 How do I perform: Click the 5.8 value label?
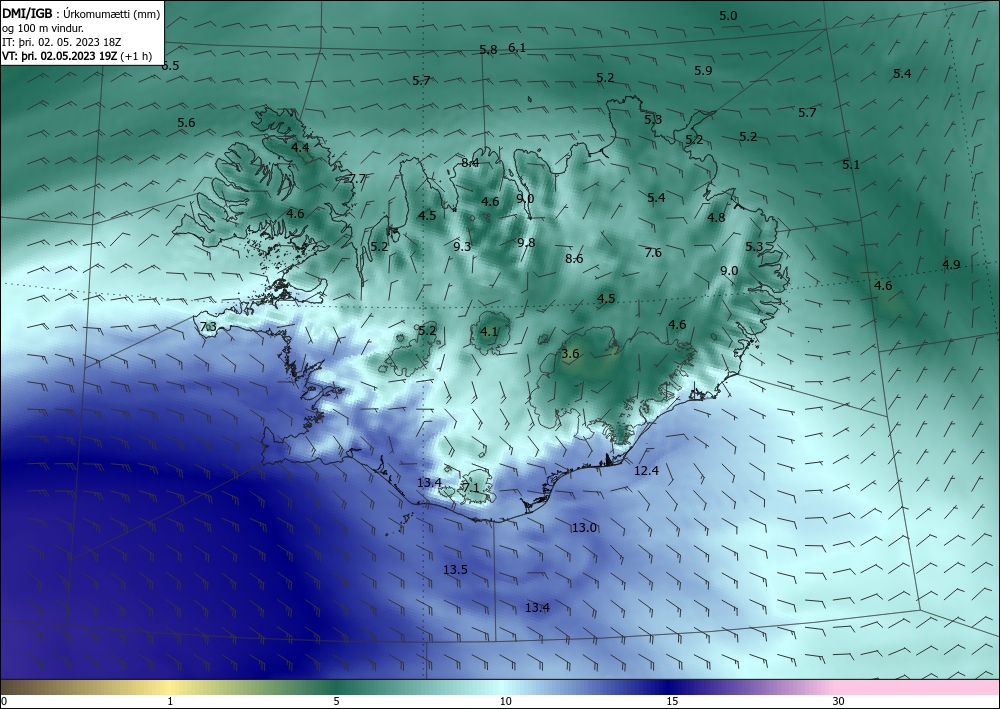tap(488, 50)
